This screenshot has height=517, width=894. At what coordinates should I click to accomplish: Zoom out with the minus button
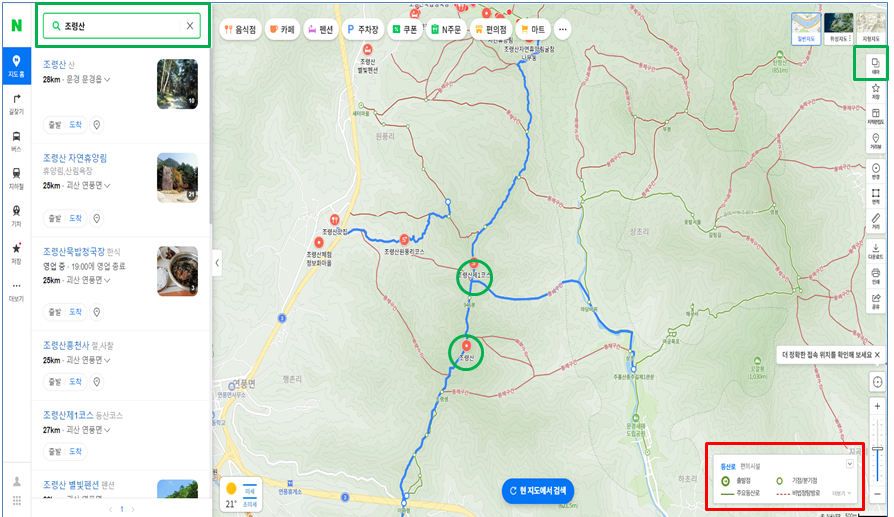pyautogui.click(x=877, y=494)
